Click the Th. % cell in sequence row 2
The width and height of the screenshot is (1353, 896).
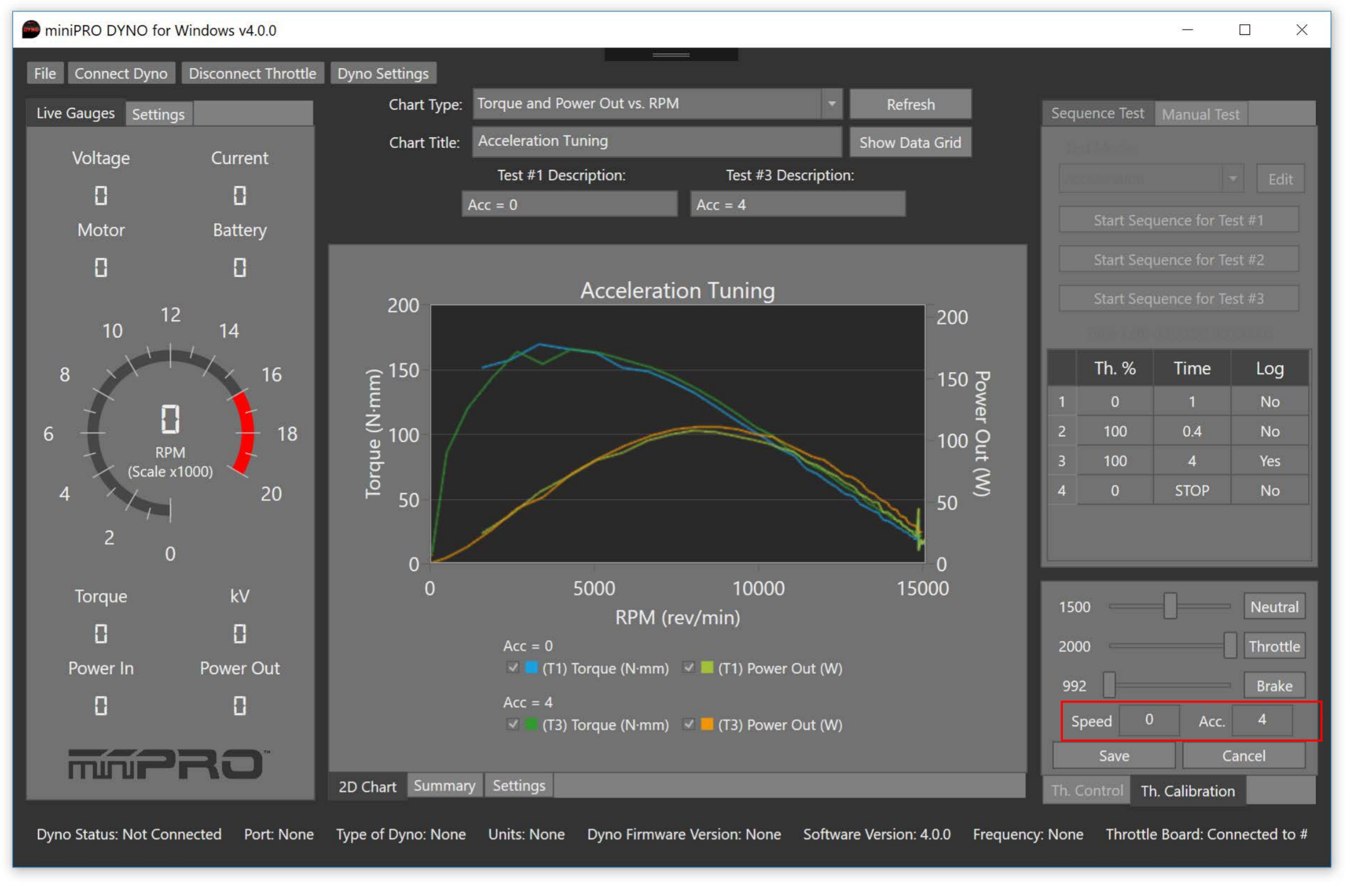pyautogui.click(x=1114, y=431)
